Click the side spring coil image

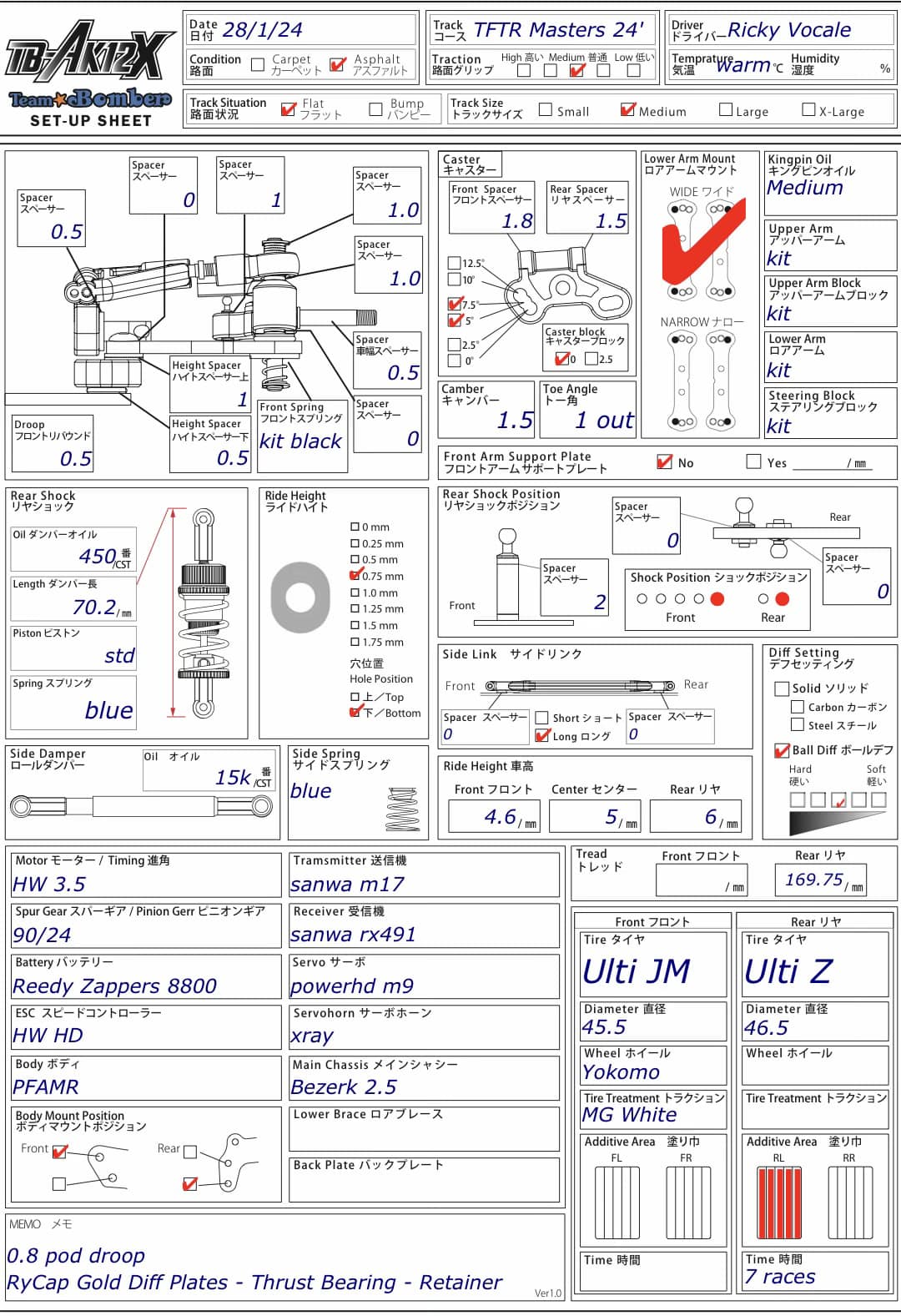coord(403,809)
